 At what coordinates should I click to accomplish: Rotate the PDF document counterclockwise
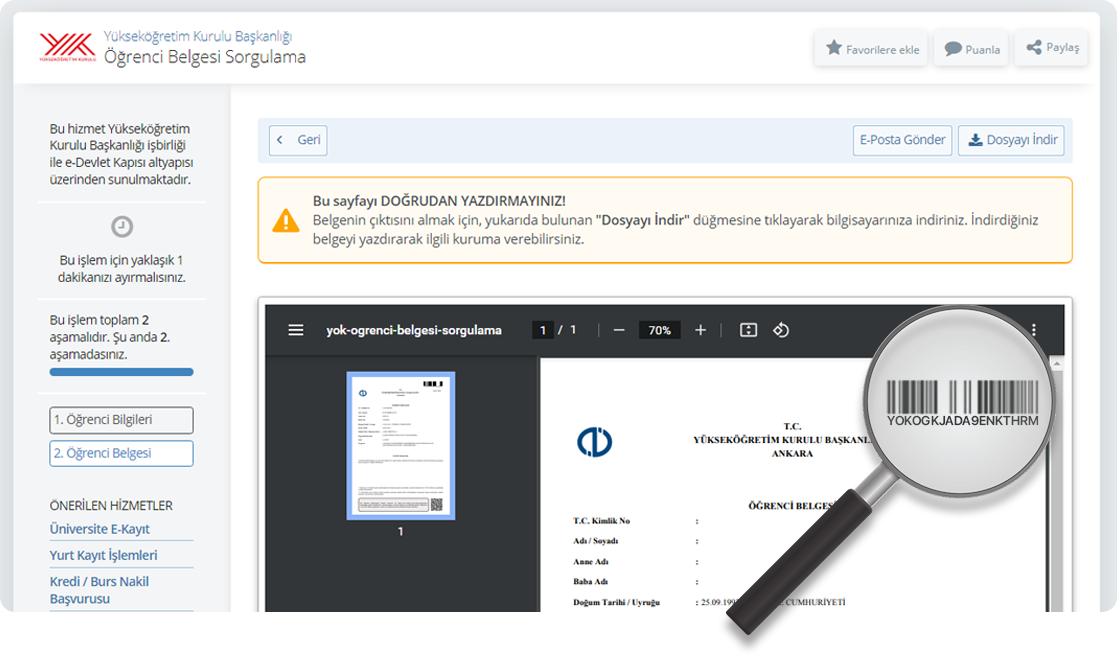781,330
